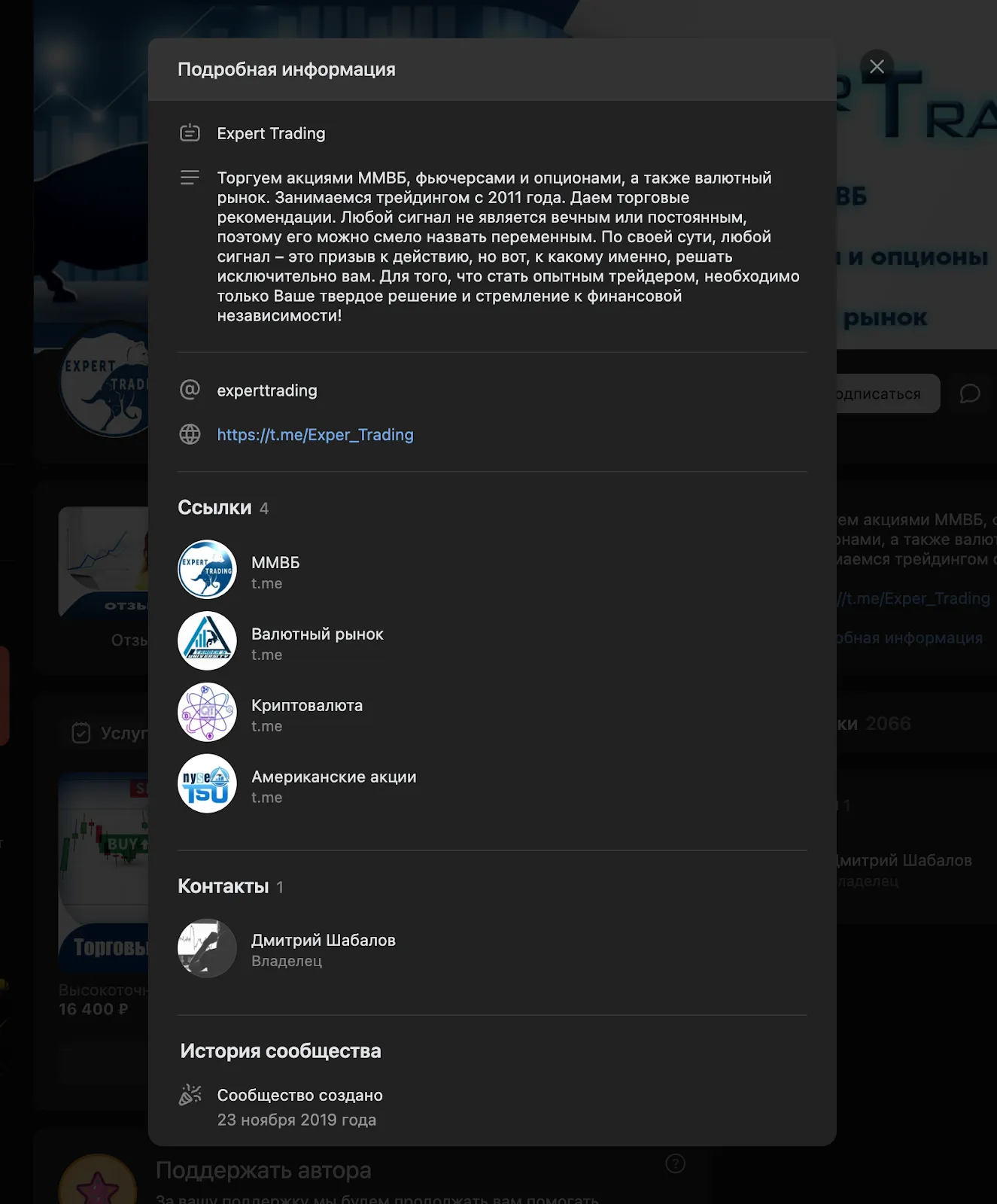Click the NYSE Американские акции logo
Screen dimensions: 997x1204
coord(207,783)
